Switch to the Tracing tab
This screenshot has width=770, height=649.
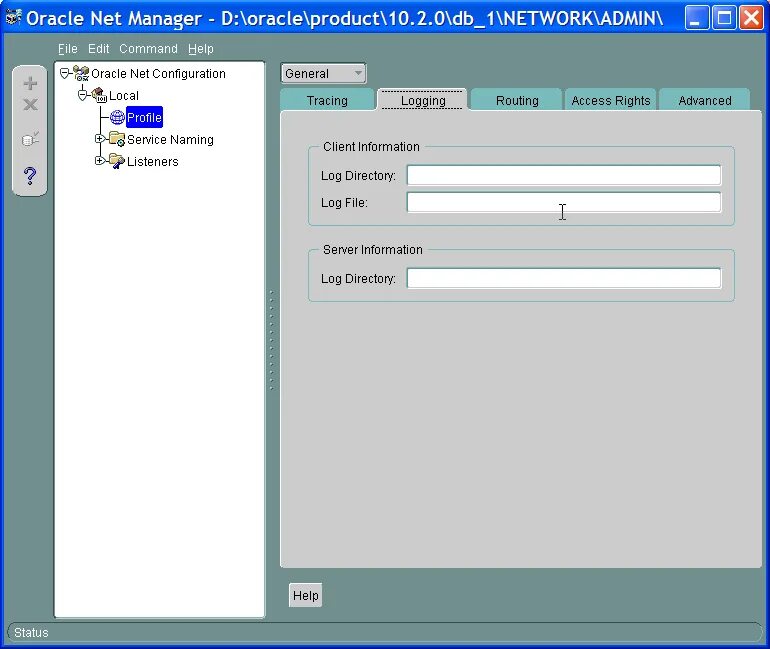coord(327,100)
